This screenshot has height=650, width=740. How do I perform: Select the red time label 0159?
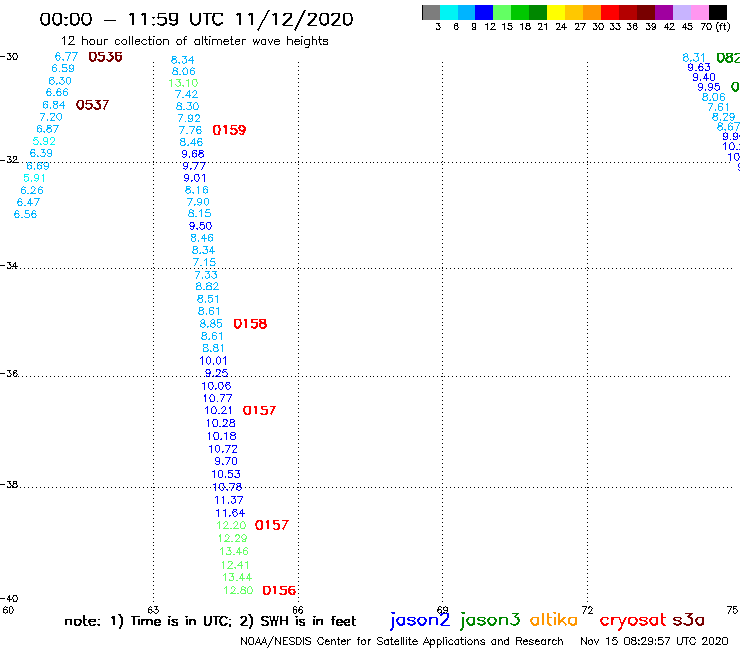pyautogui.click(x=229, y=130)
